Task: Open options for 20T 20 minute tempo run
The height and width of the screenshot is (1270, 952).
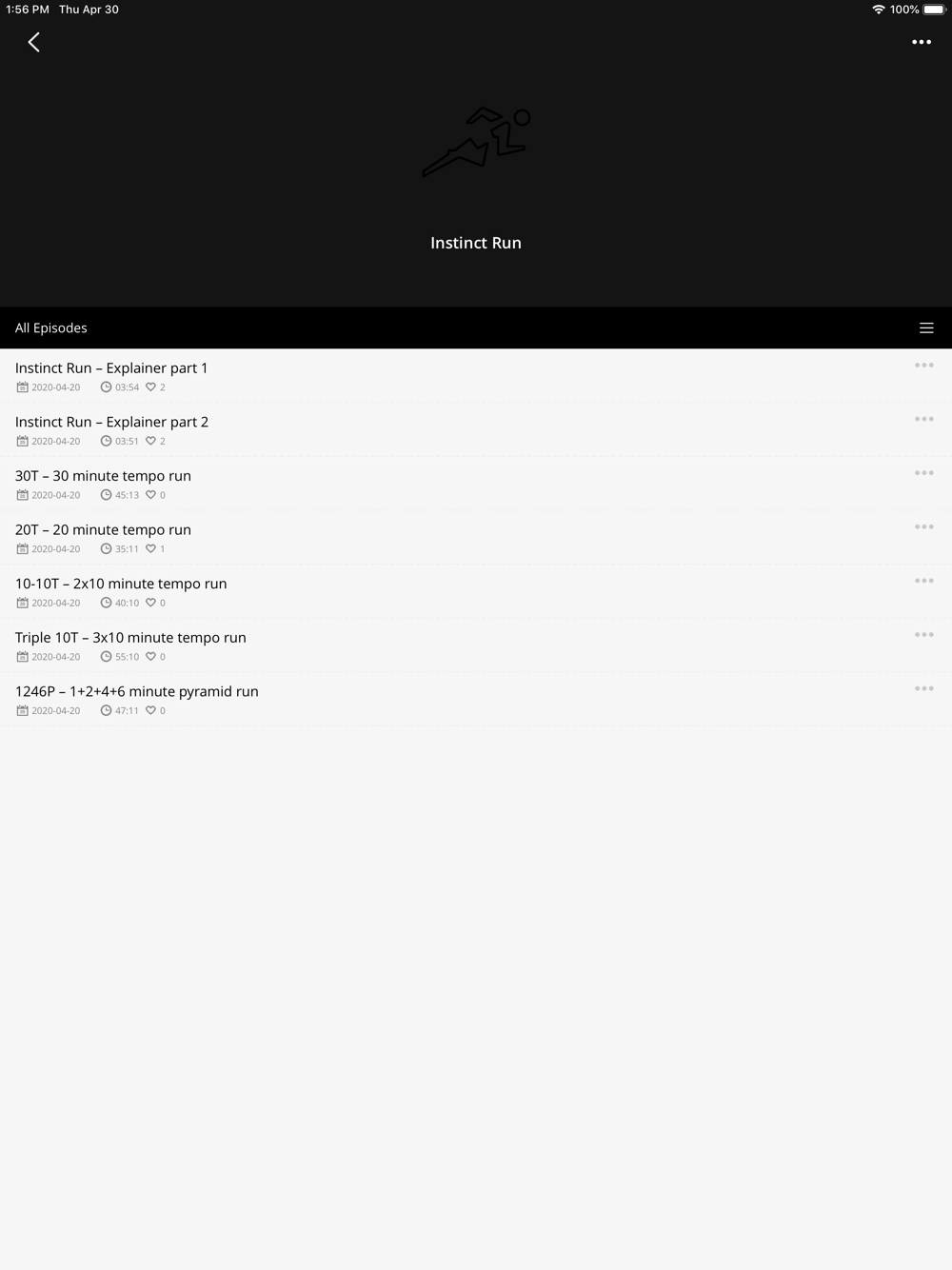Action: click(924, 527)
